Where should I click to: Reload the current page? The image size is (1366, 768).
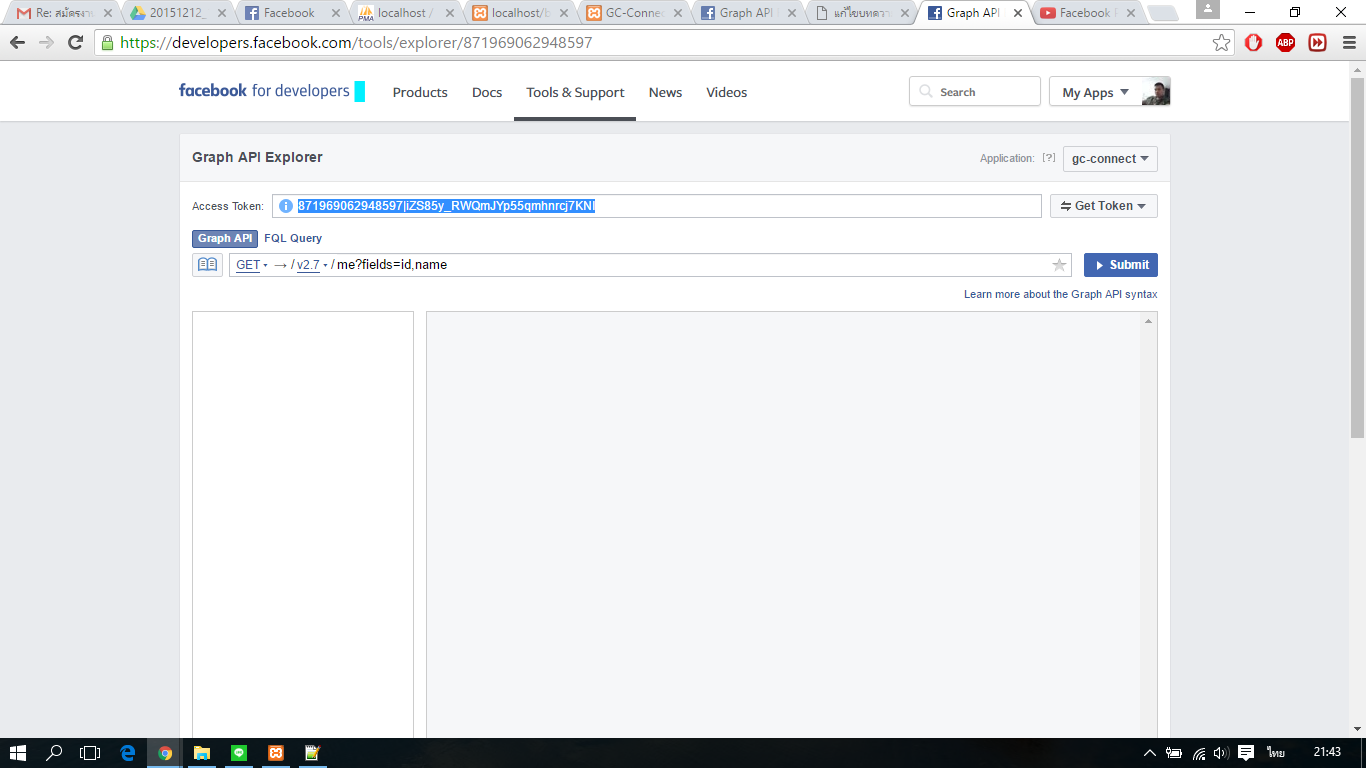pos(75,43)
